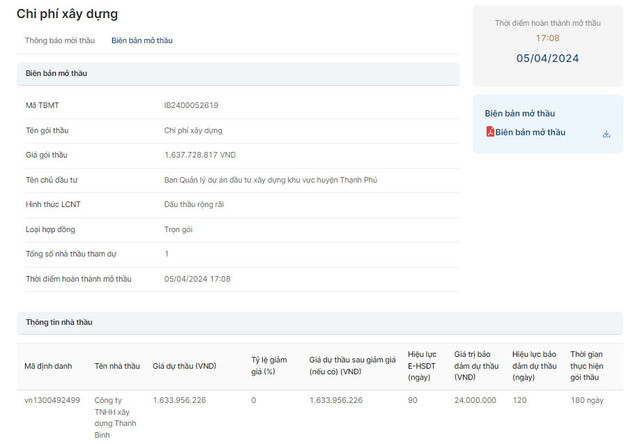
Task: Click the Tên nhà thầu column header
Action: pyautogui.click(x=117, y=366)
